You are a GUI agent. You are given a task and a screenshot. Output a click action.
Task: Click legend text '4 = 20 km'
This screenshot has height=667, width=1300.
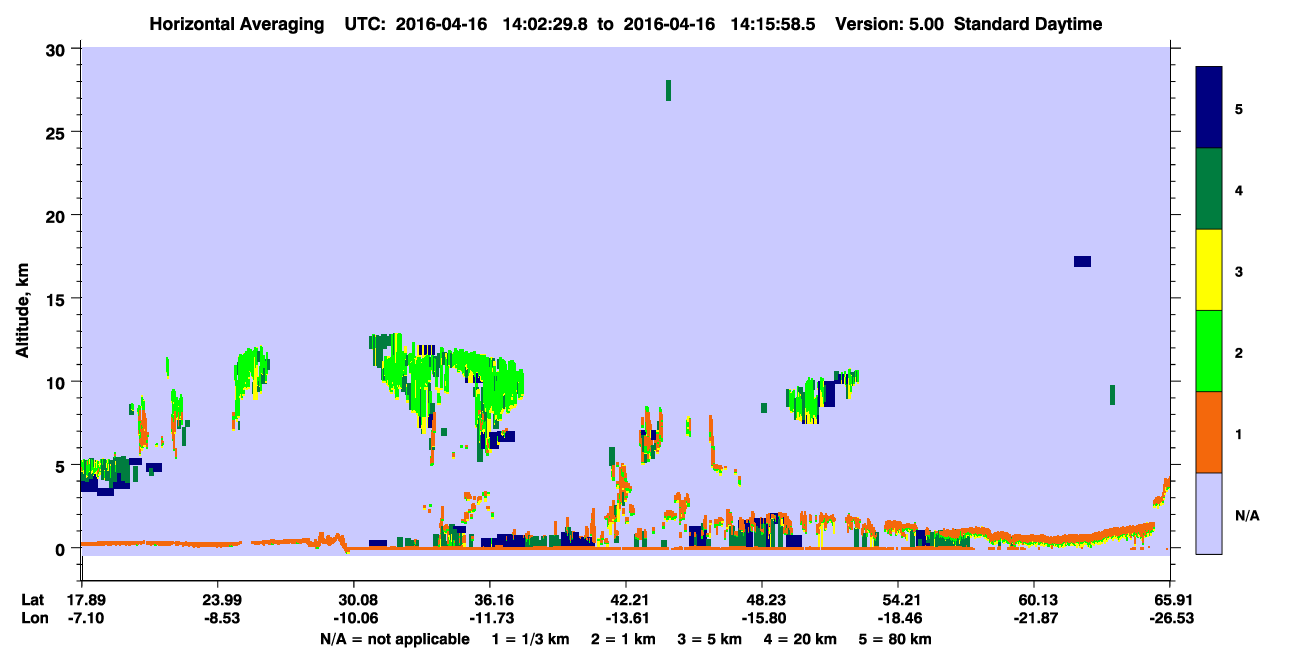coord(801,639)
